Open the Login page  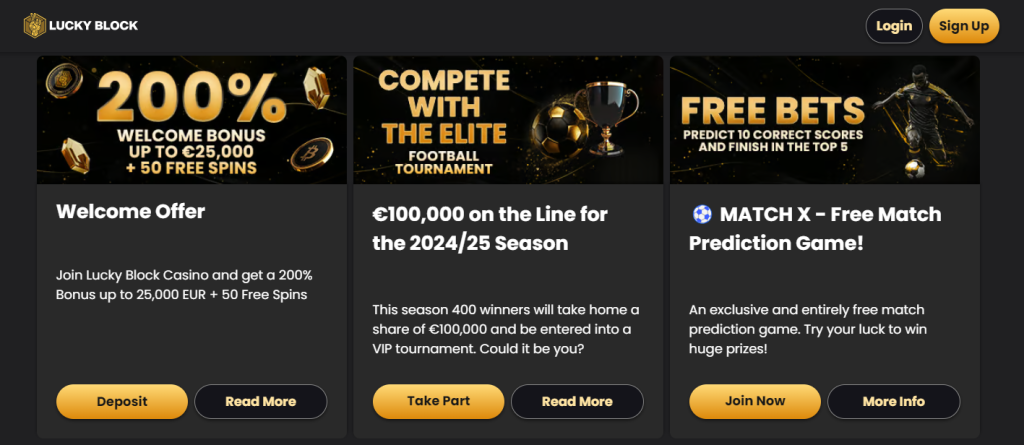(893, 26)
